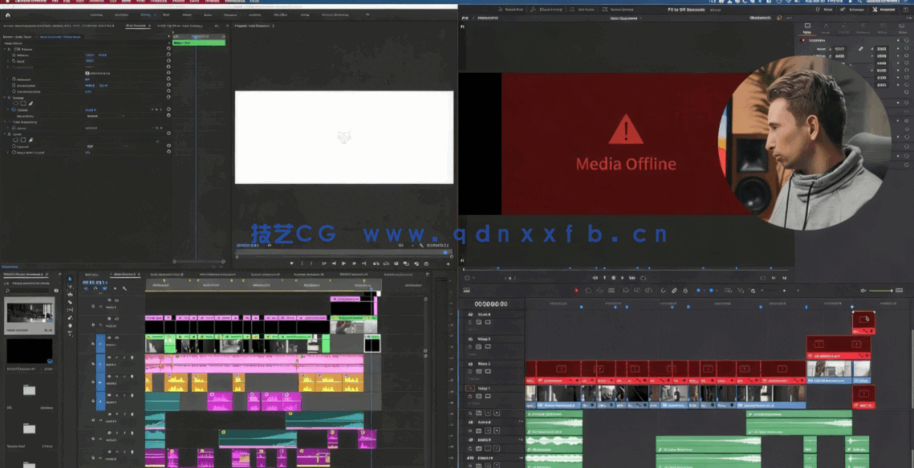Disable Resolve video track V3
This screenshot has height=468, width=914.
click(x=487, y=347)
